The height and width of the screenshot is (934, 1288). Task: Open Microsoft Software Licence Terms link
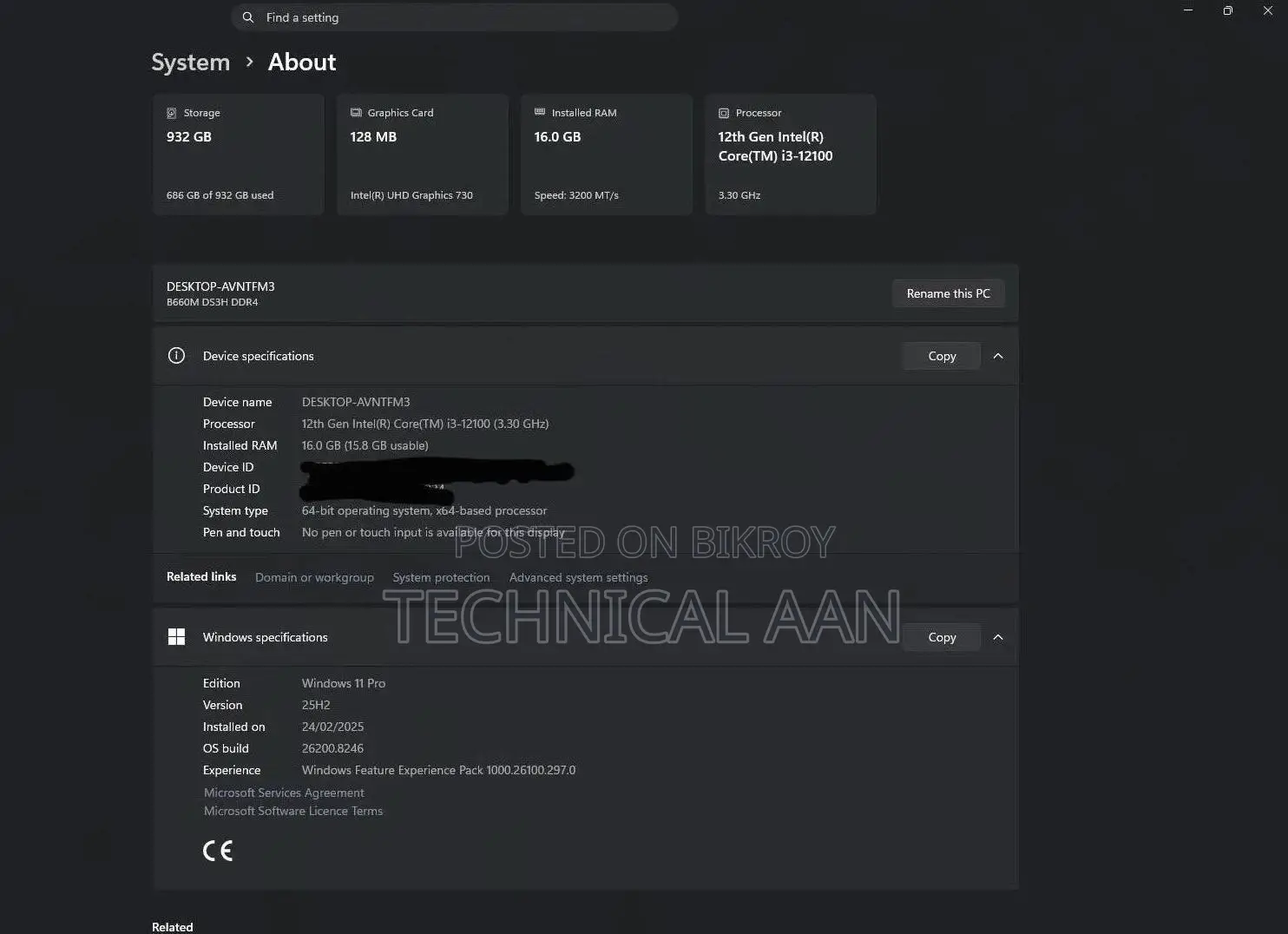(x=293, y=811)
